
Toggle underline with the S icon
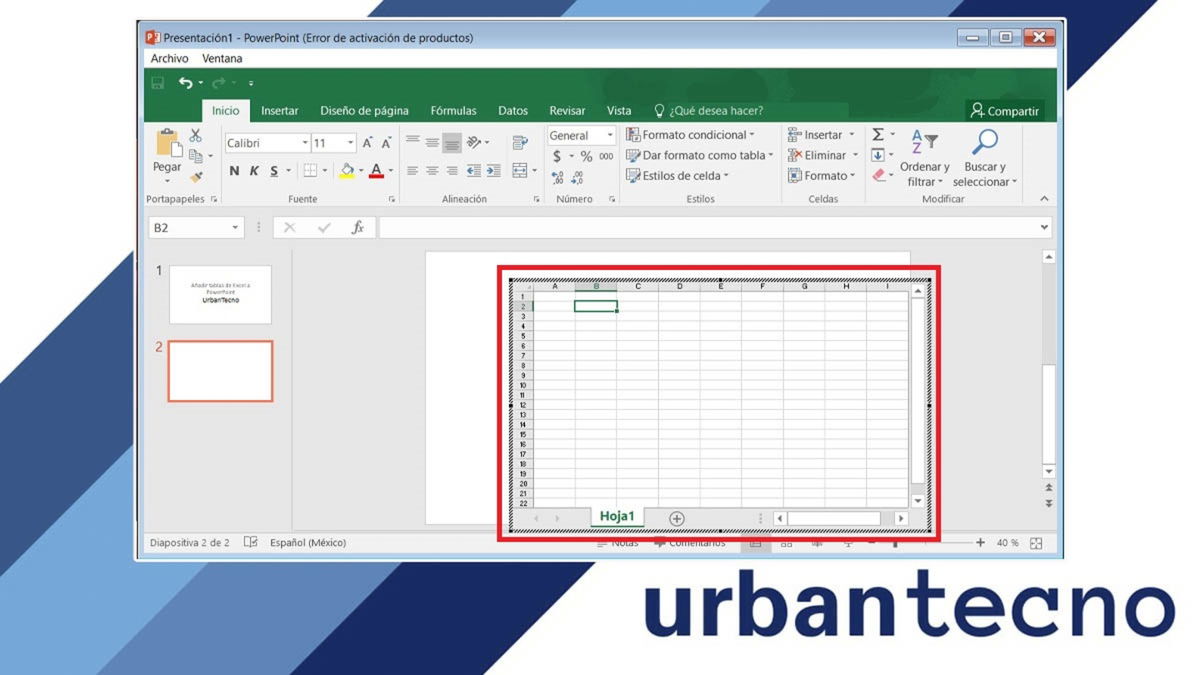pos(274,169)
